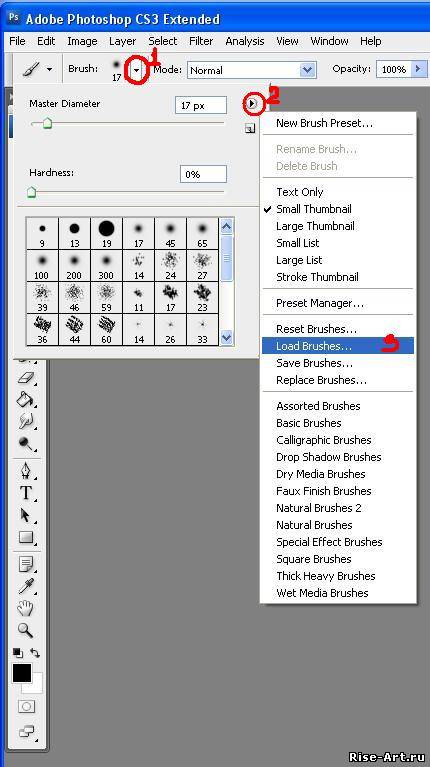This screenshot has width=430, height=767.
Task: Open brush panel flyout menu arrow
Action: (252, 103)
